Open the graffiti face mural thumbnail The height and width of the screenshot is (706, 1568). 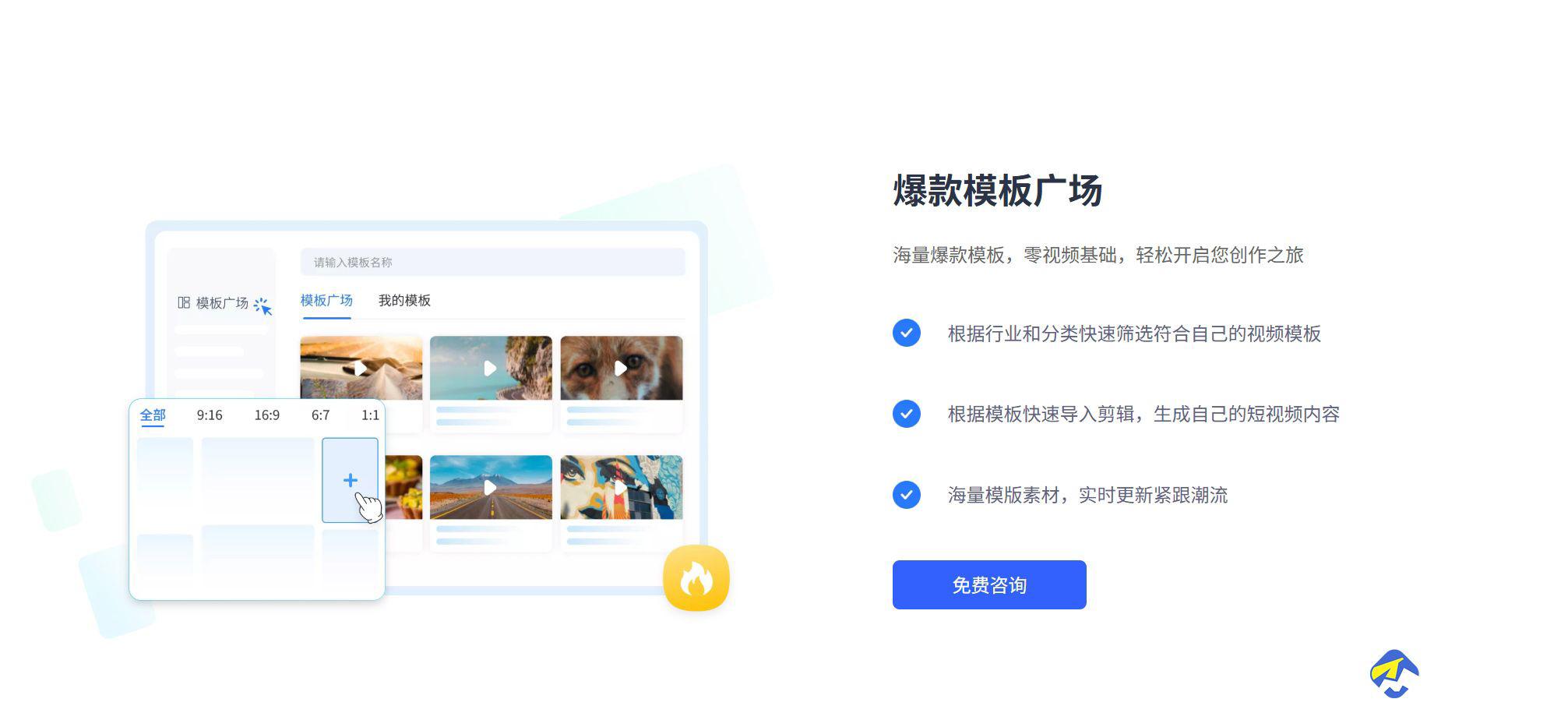(x=621, y=487)
